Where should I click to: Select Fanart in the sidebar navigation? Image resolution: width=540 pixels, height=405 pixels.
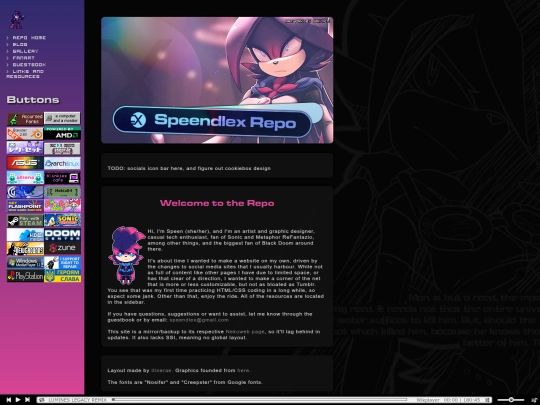[23, 58]
